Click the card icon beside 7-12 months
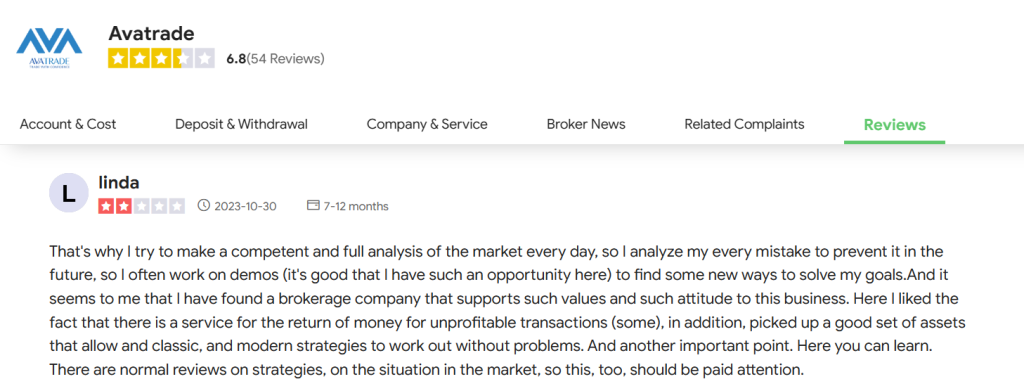The height and width of the screenshot is (391, 1024). pyautogui.click(x=313, y=206)
